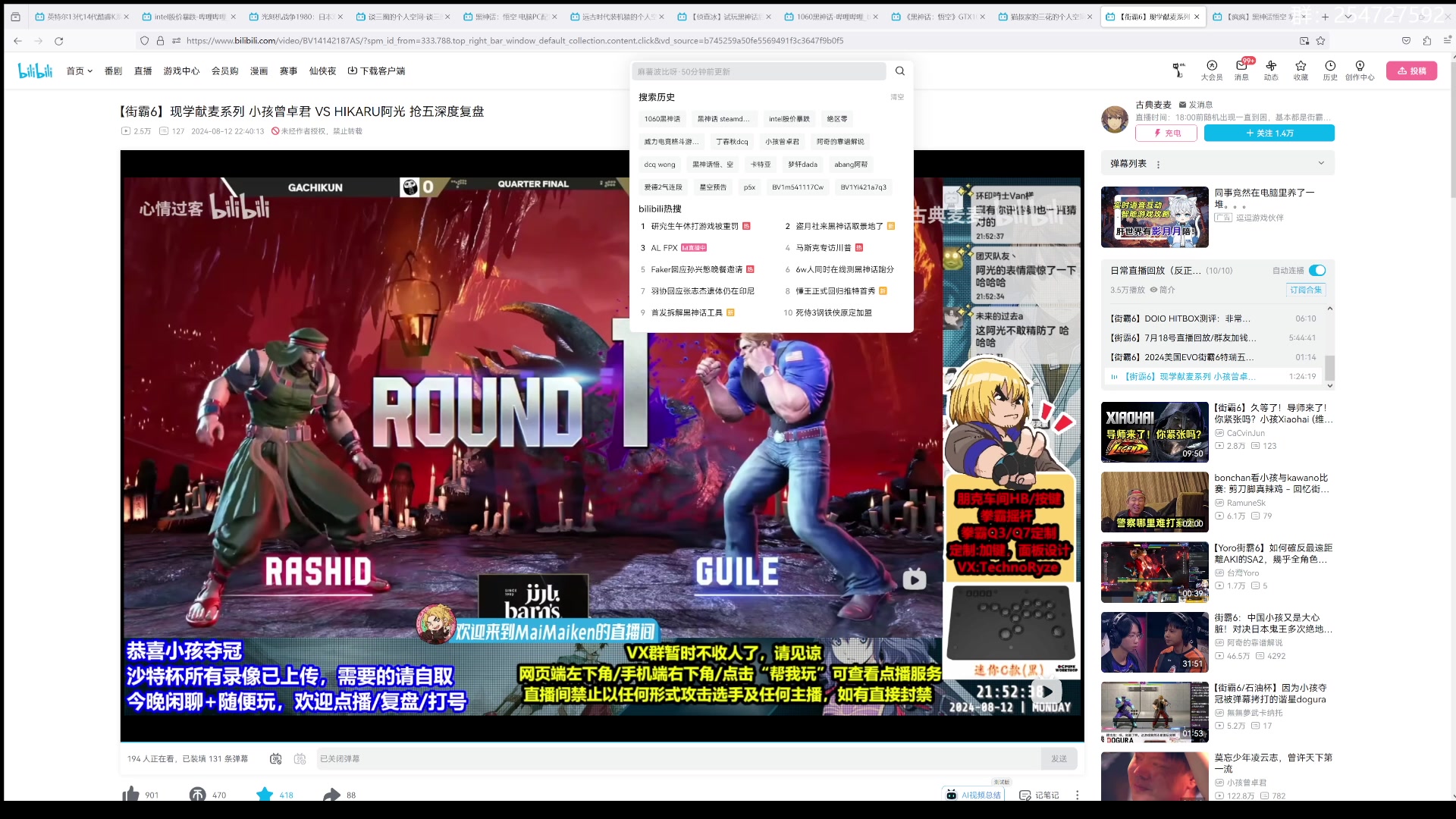Viewport: 1456px width, 819px height.
Task: Click 充电 charge button
Action: [1166, 133]
